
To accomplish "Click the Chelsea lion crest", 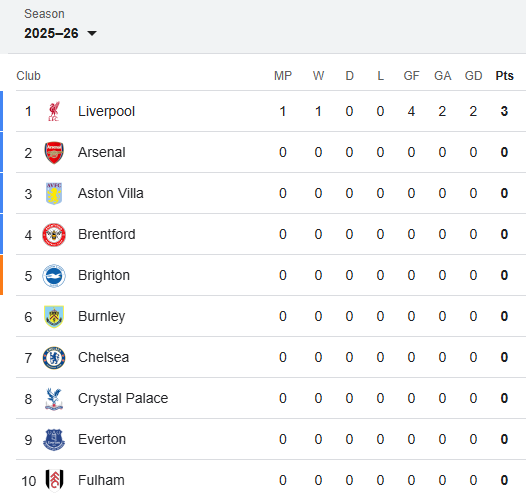I will tap(54, 358).
